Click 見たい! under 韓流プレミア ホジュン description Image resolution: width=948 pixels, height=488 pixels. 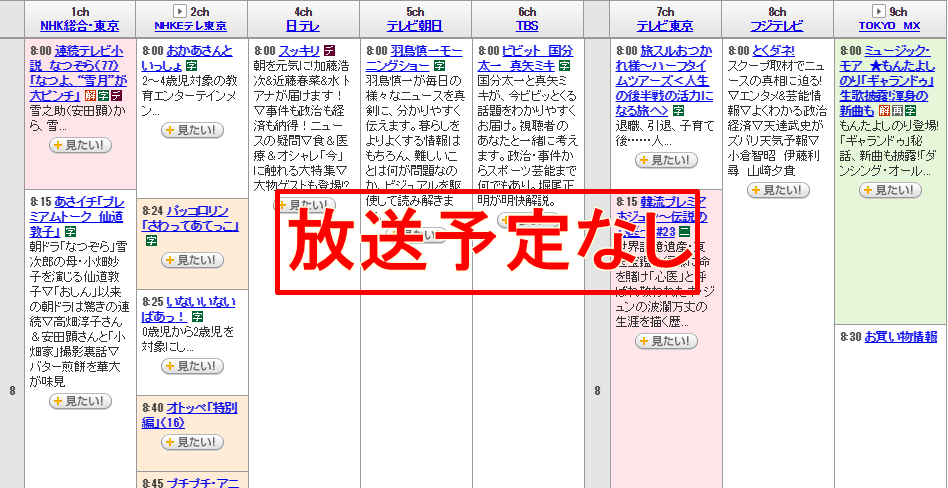click(666, 341)
